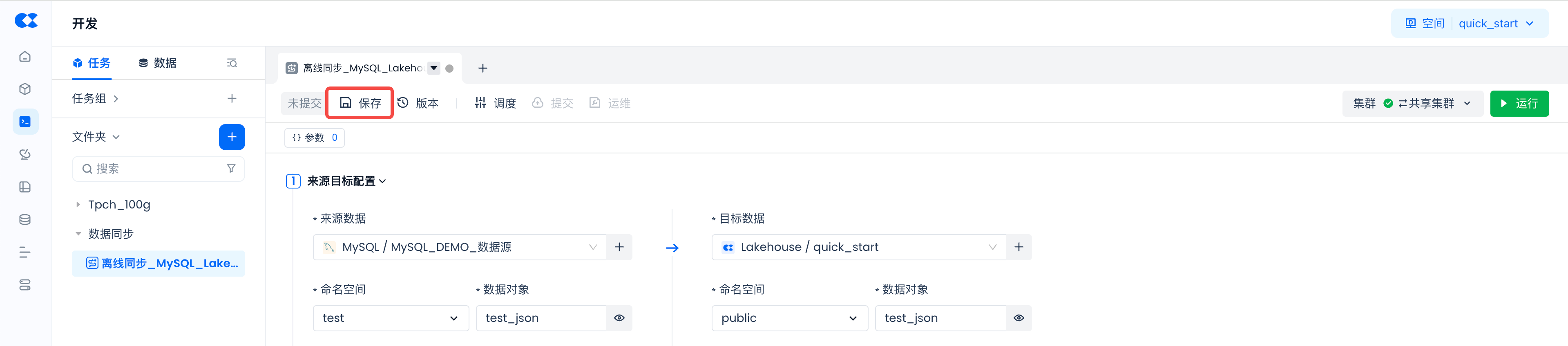Click the blue plus button beside 文件夹
Image resolution: width=1568 pixels, height=346 pixels.
[x=231, y=137]
